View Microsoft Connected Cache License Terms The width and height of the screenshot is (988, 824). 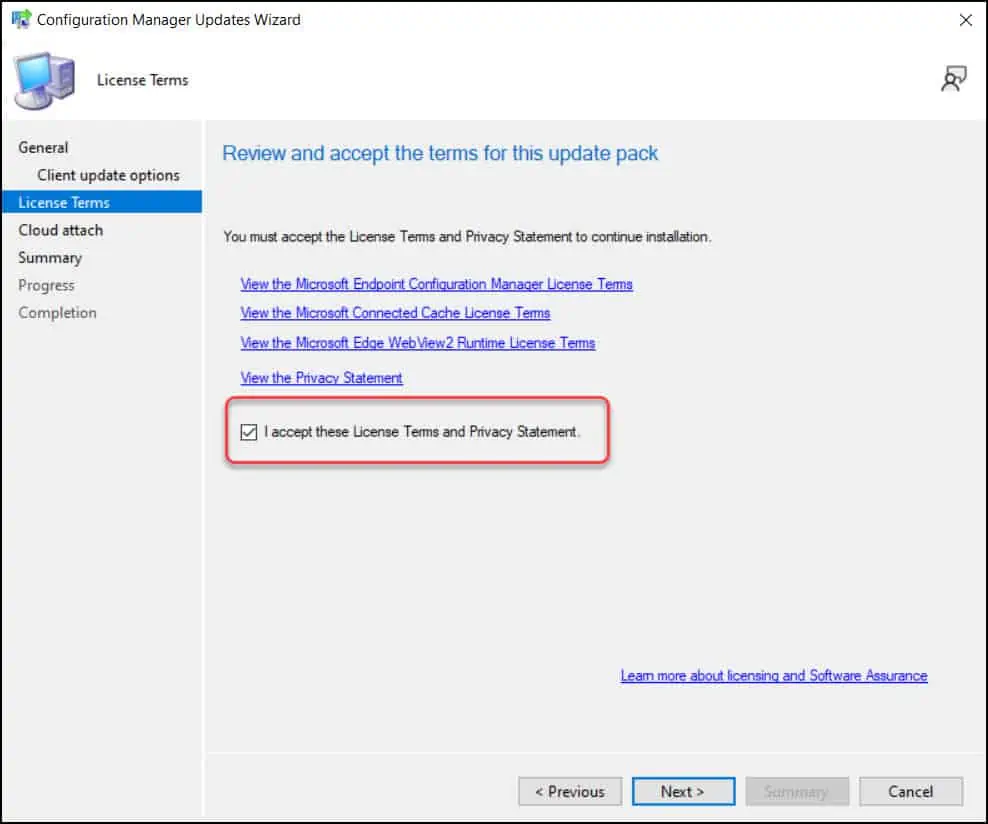pos(395,313)
